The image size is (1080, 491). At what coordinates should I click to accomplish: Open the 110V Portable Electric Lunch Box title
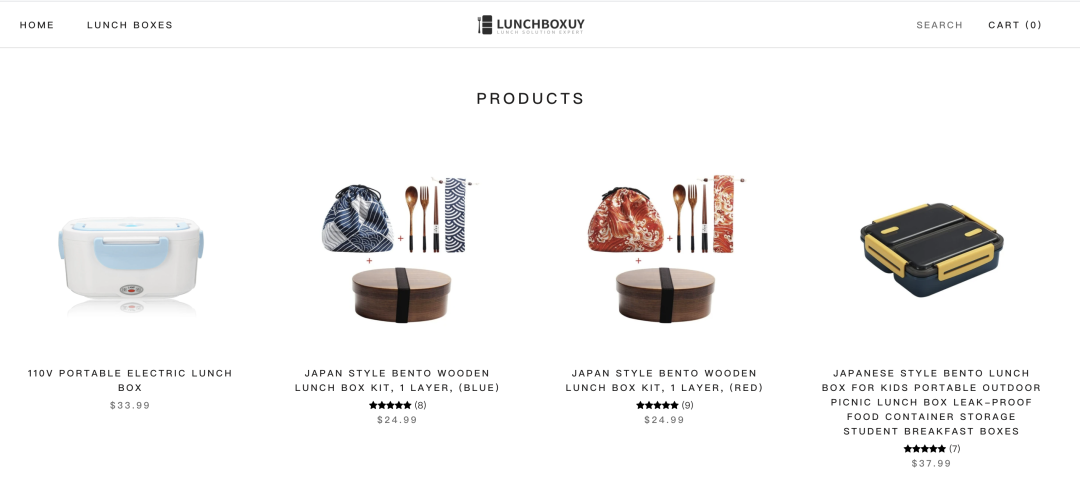pos(130,380)
